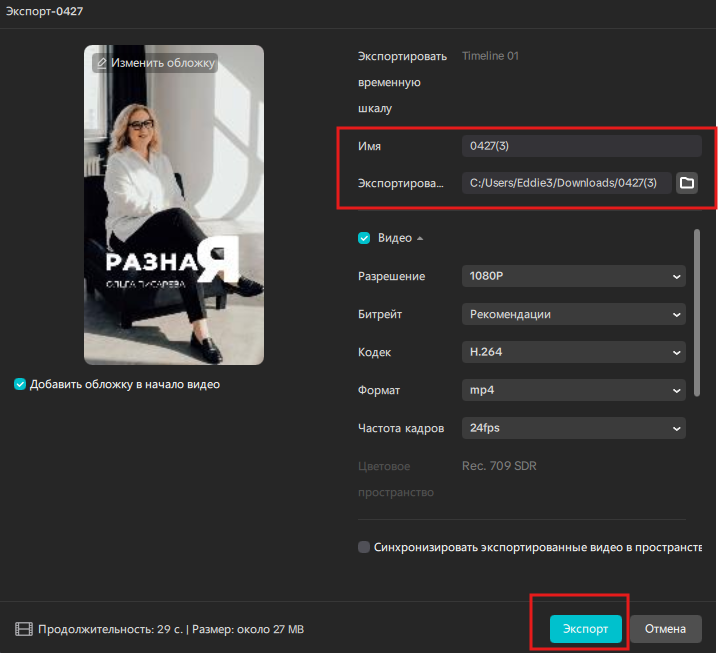Click the export path input field
The width and height of the screenshot is (718, 653).
[x=566, y=183]
